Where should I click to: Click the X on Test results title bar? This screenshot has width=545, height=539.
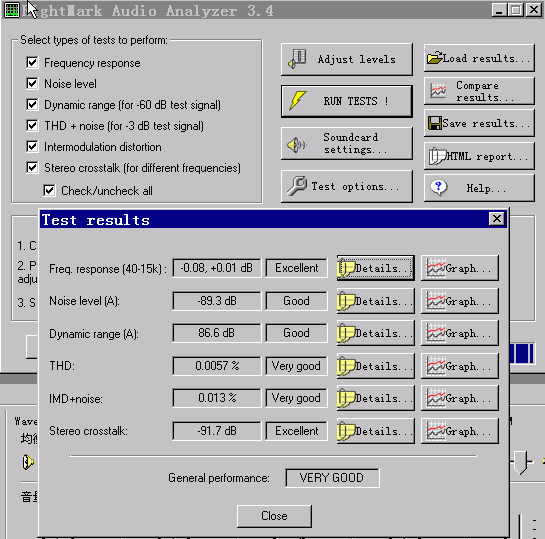(x=497, y=219)
